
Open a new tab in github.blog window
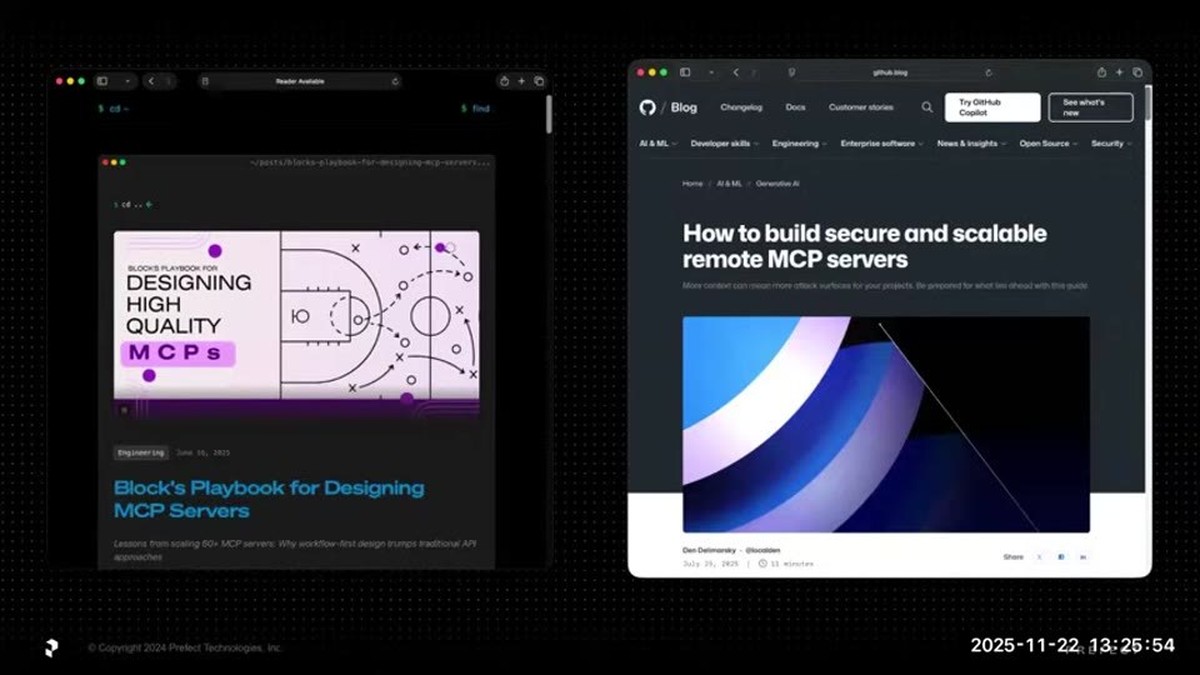coord(1119,72)
